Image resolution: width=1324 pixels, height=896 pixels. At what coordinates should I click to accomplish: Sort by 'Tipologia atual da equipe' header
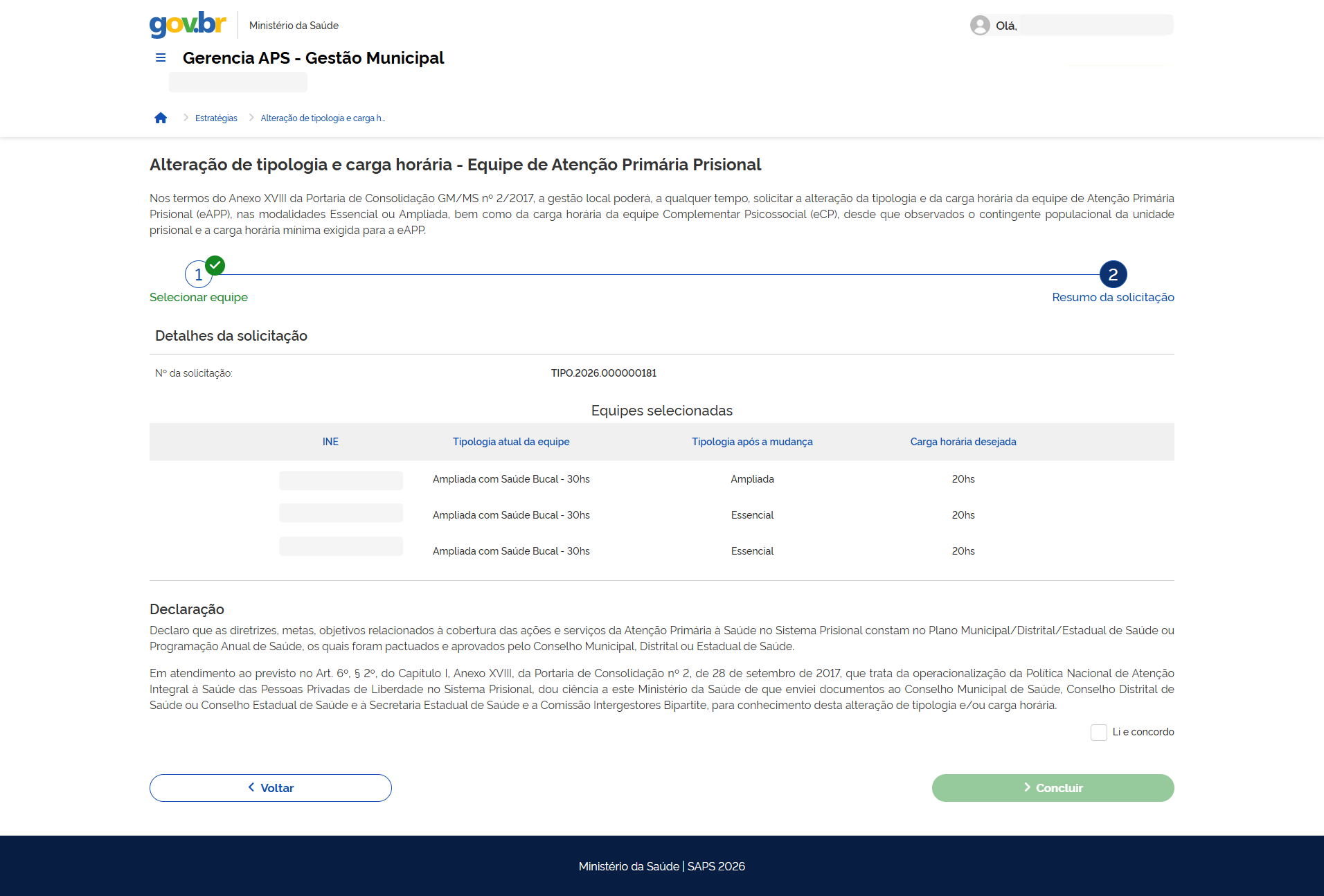pyautogui.click(x=511, y=442)
